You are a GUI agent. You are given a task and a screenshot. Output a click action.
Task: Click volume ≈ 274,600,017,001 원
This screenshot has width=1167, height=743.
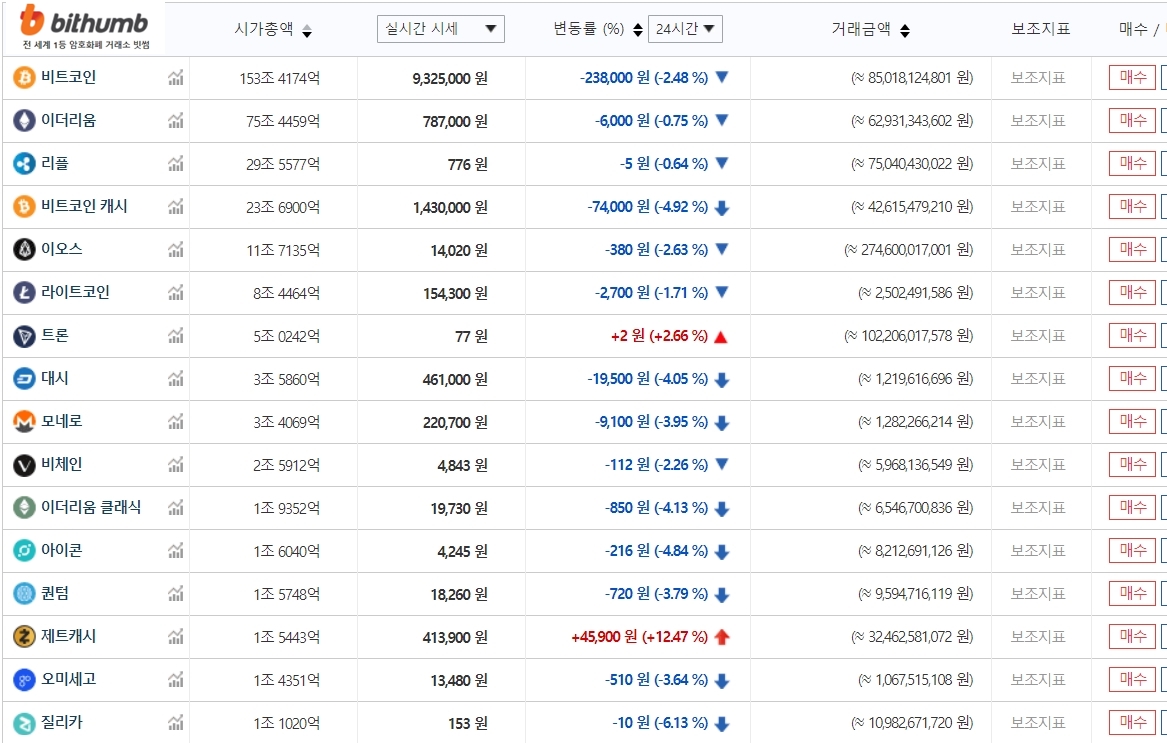909,250
